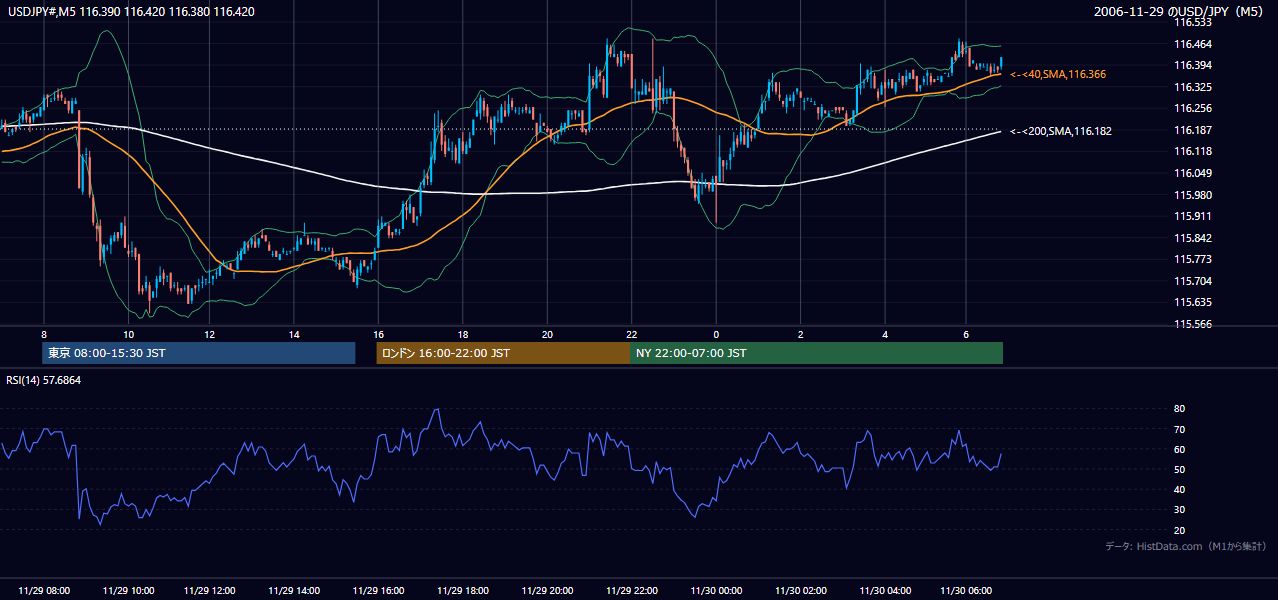Click the 11/29 22:00 time axis label
This screenshot has width=1278, height=600.
coord(632,591)
